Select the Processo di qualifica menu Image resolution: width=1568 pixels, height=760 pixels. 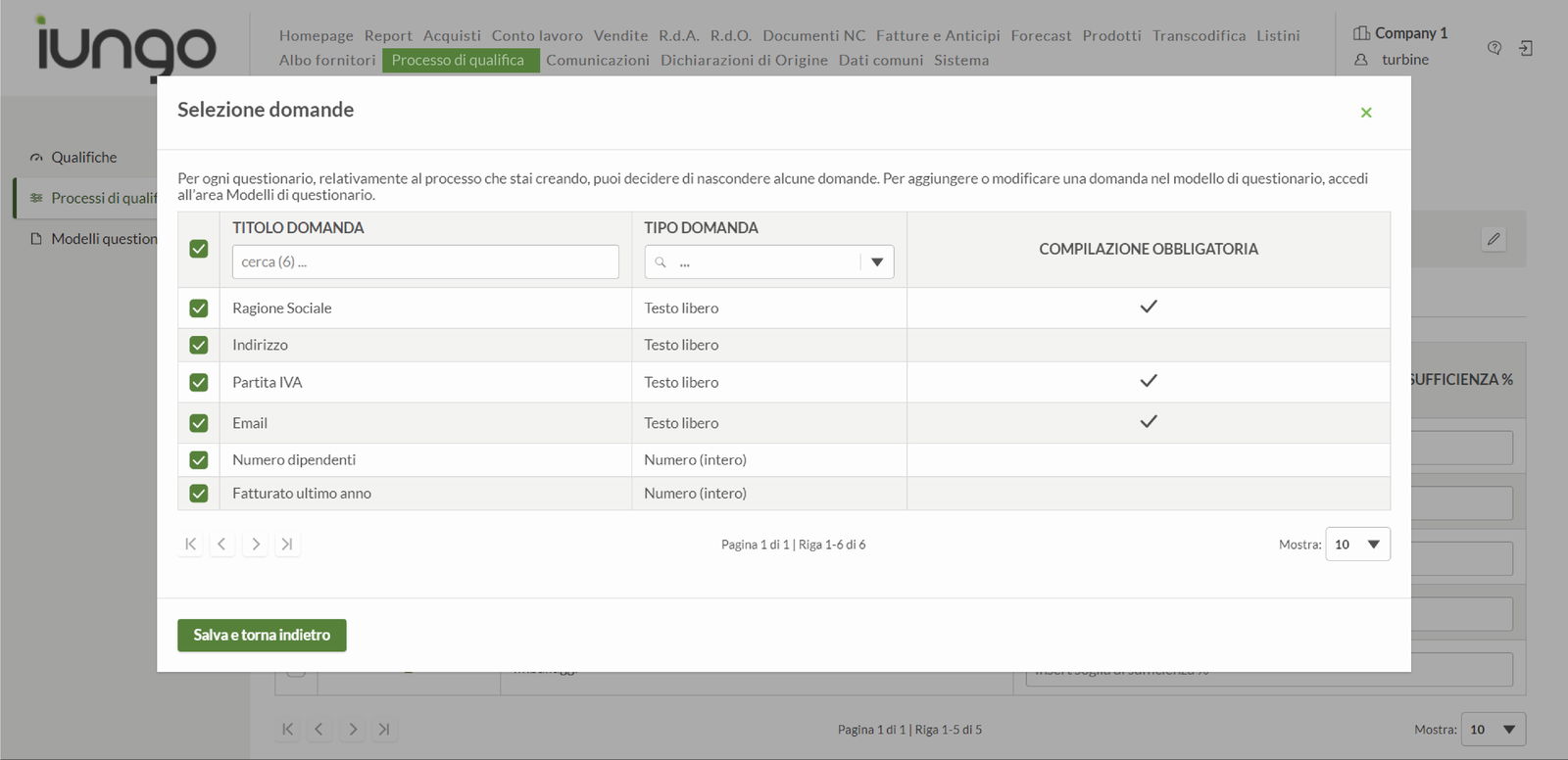click(461, 60)
